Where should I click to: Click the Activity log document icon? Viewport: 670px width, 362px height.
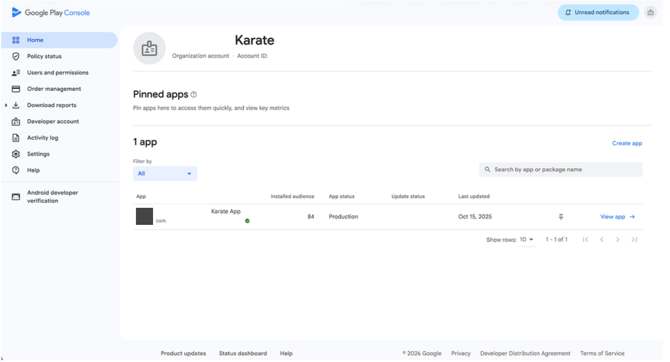[x=16, y=138]
